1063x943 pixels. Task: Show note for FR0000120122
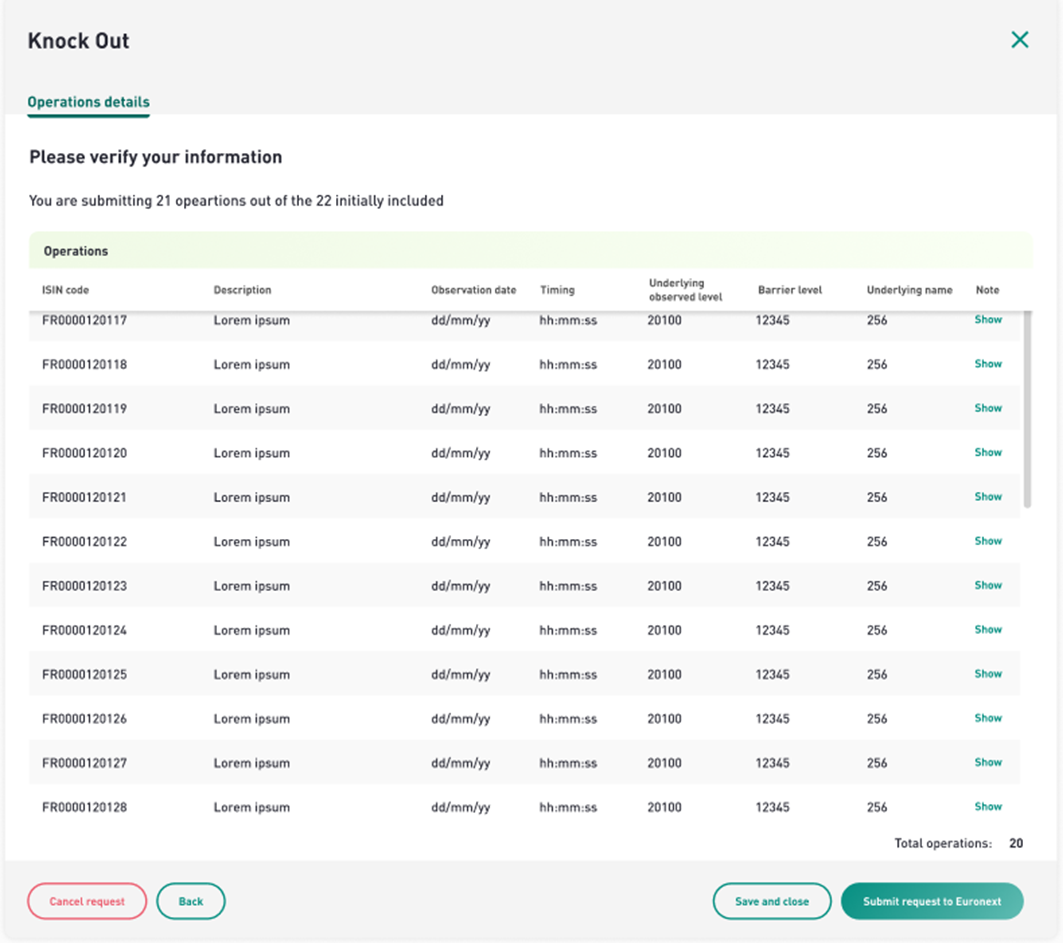coord(988,541)
